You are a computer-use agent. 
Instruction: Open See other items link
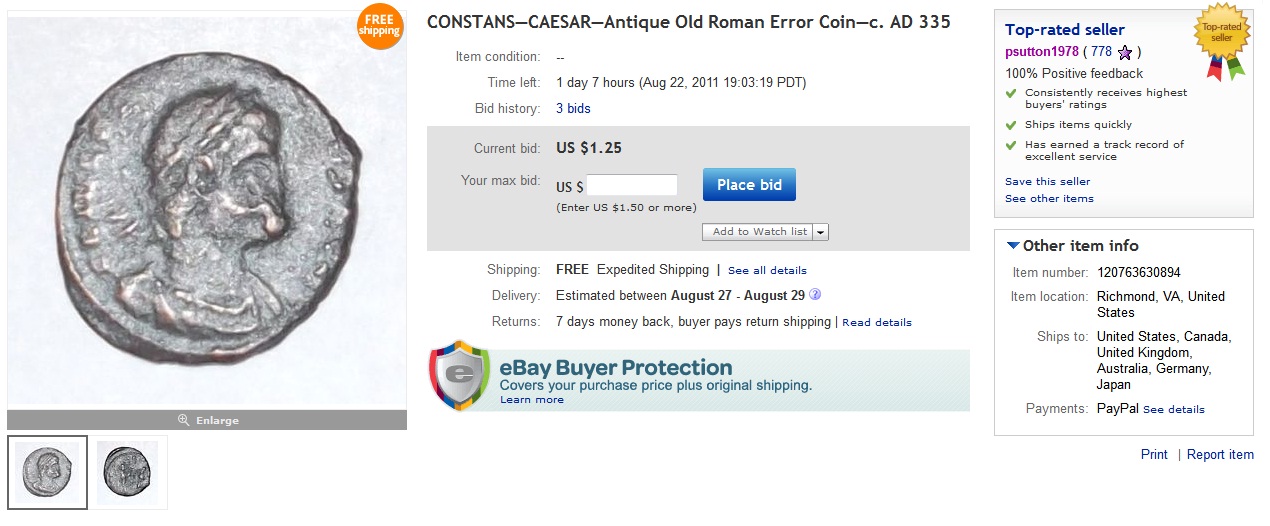point(1049,198)
